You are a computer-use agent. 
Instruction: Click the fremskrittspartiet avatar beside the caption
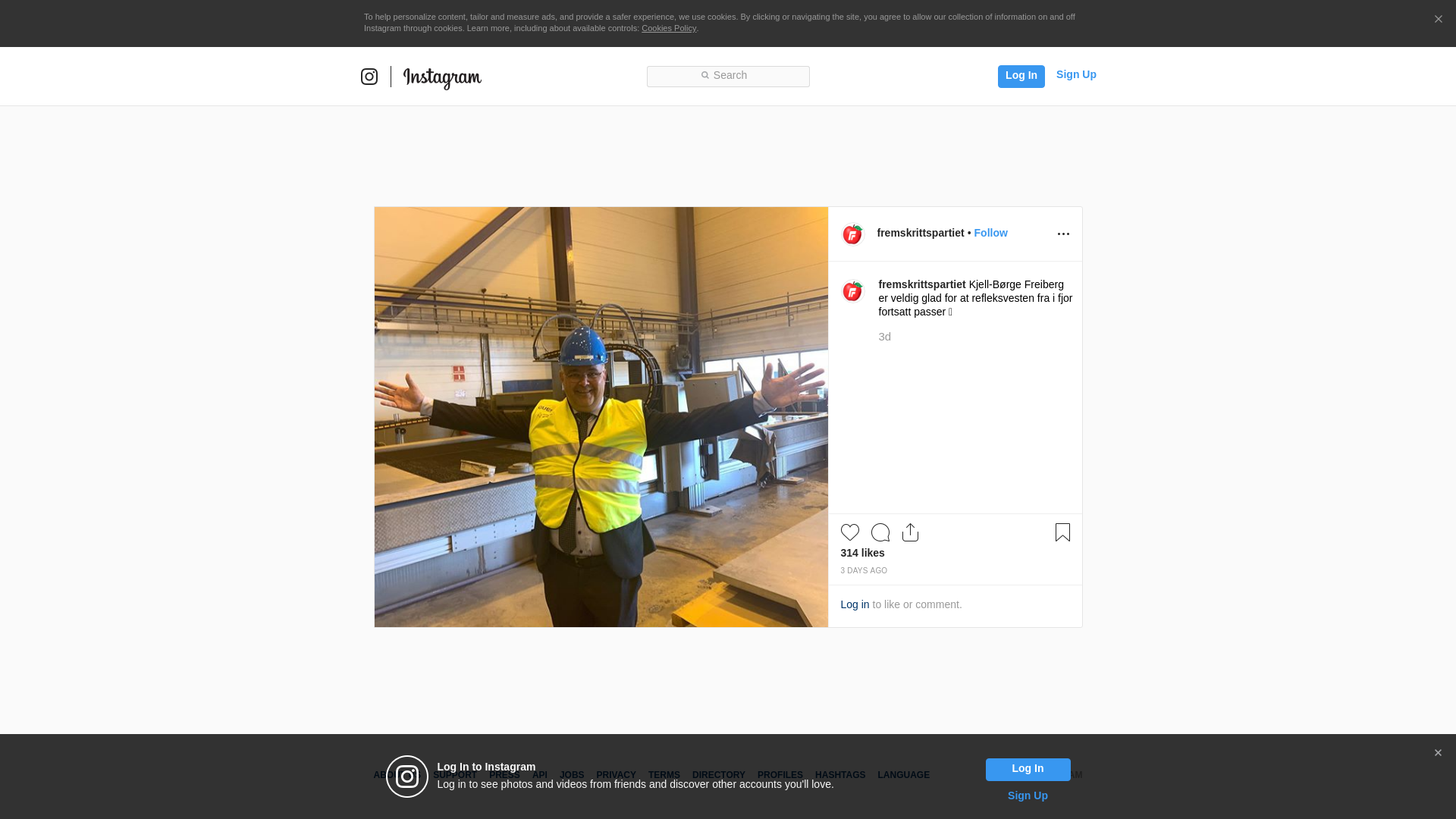pos(852,291)
